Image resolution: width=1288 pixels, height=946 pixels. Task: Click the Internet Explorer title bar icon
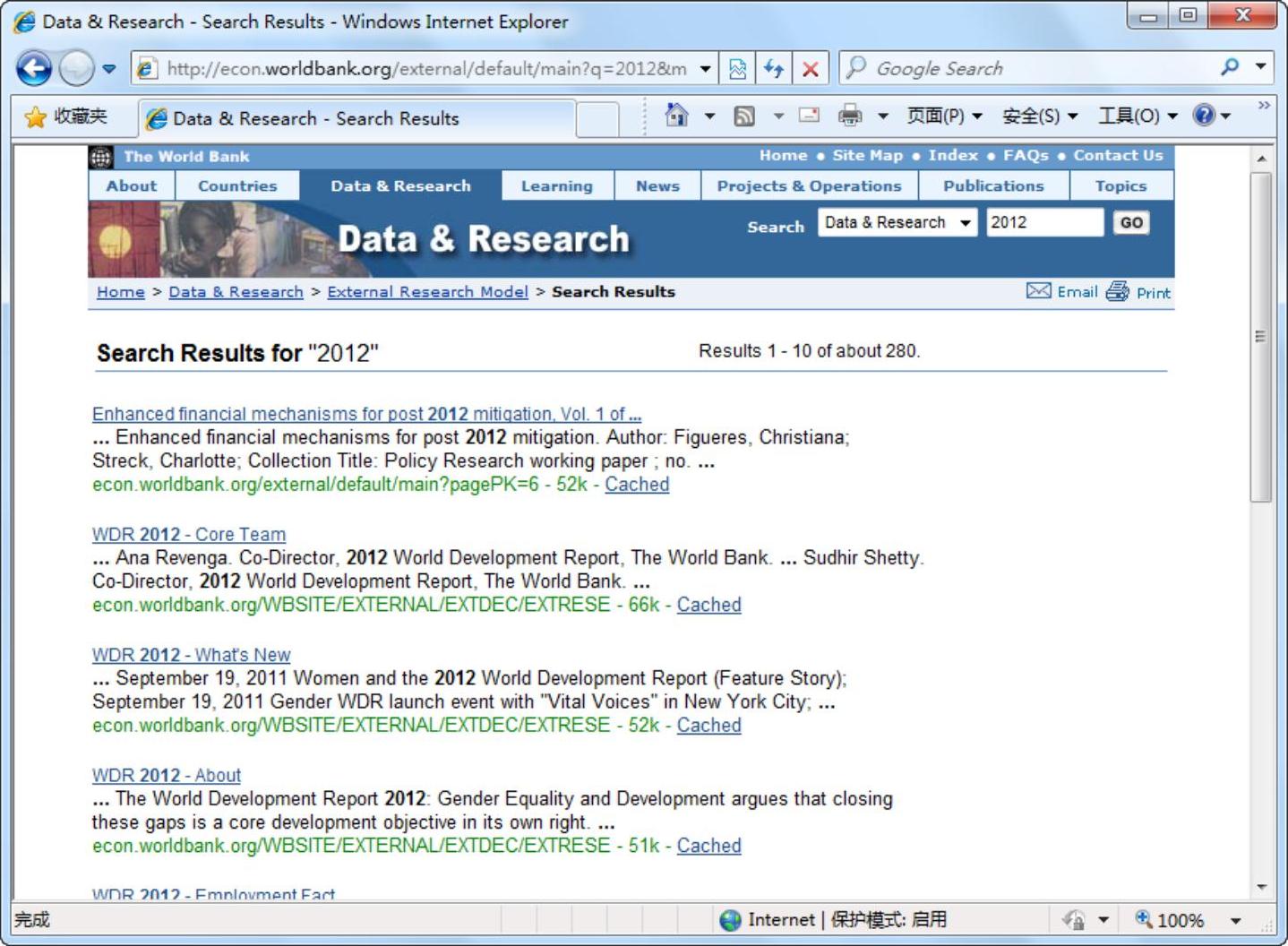tap(25, 21)
